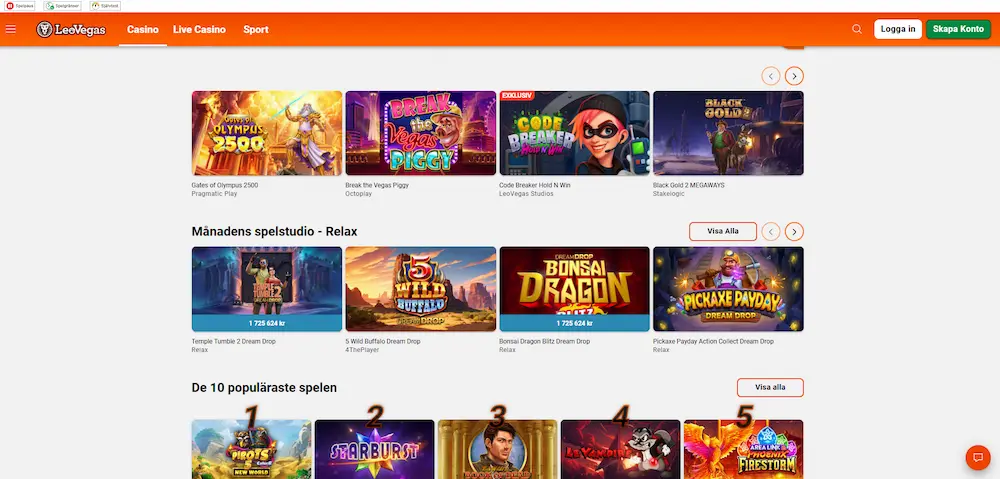This screenshot has width=1000, height=479.
Task: Show previous Relax studio games
Action: point(770,232)
